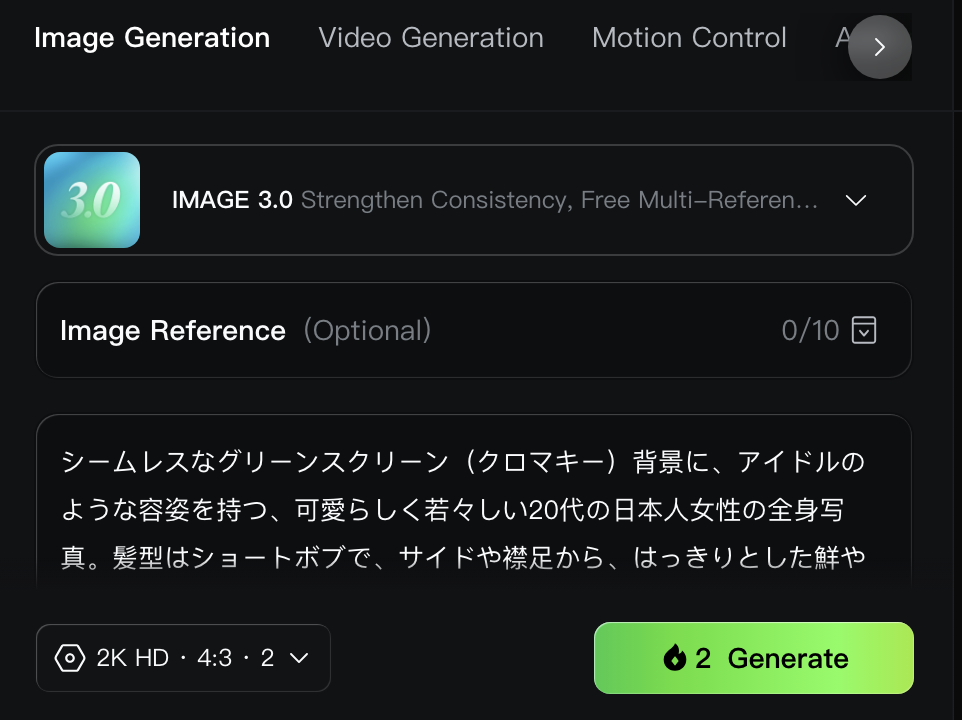This screenshot has width=962, height=720.
Task: Click the 0/10 reference image counter
Action: pos(810,331)
